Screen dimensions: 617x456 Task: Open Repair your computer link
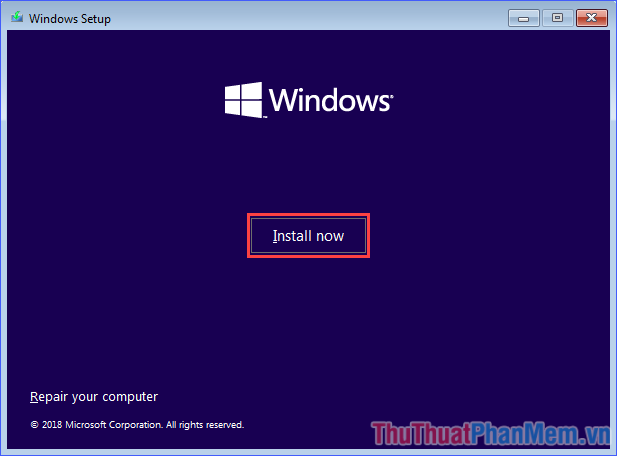(94, 397)
